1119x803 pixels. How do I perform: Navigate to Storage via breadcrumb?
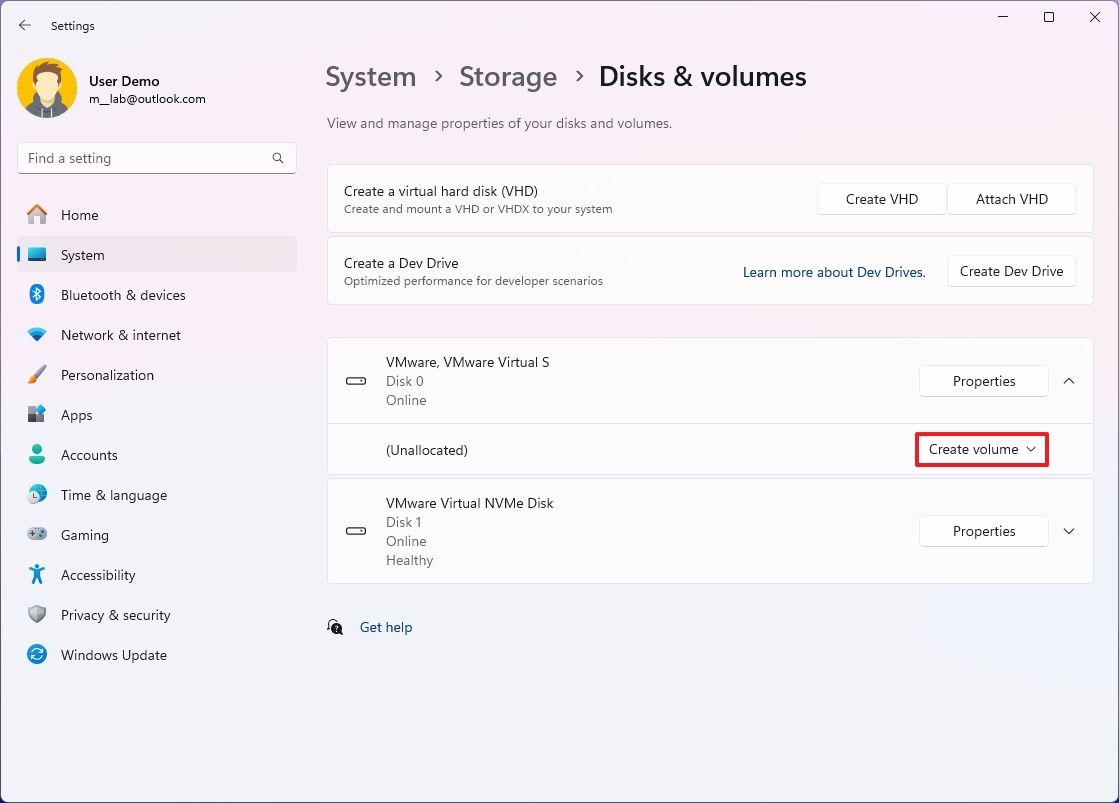508,76
